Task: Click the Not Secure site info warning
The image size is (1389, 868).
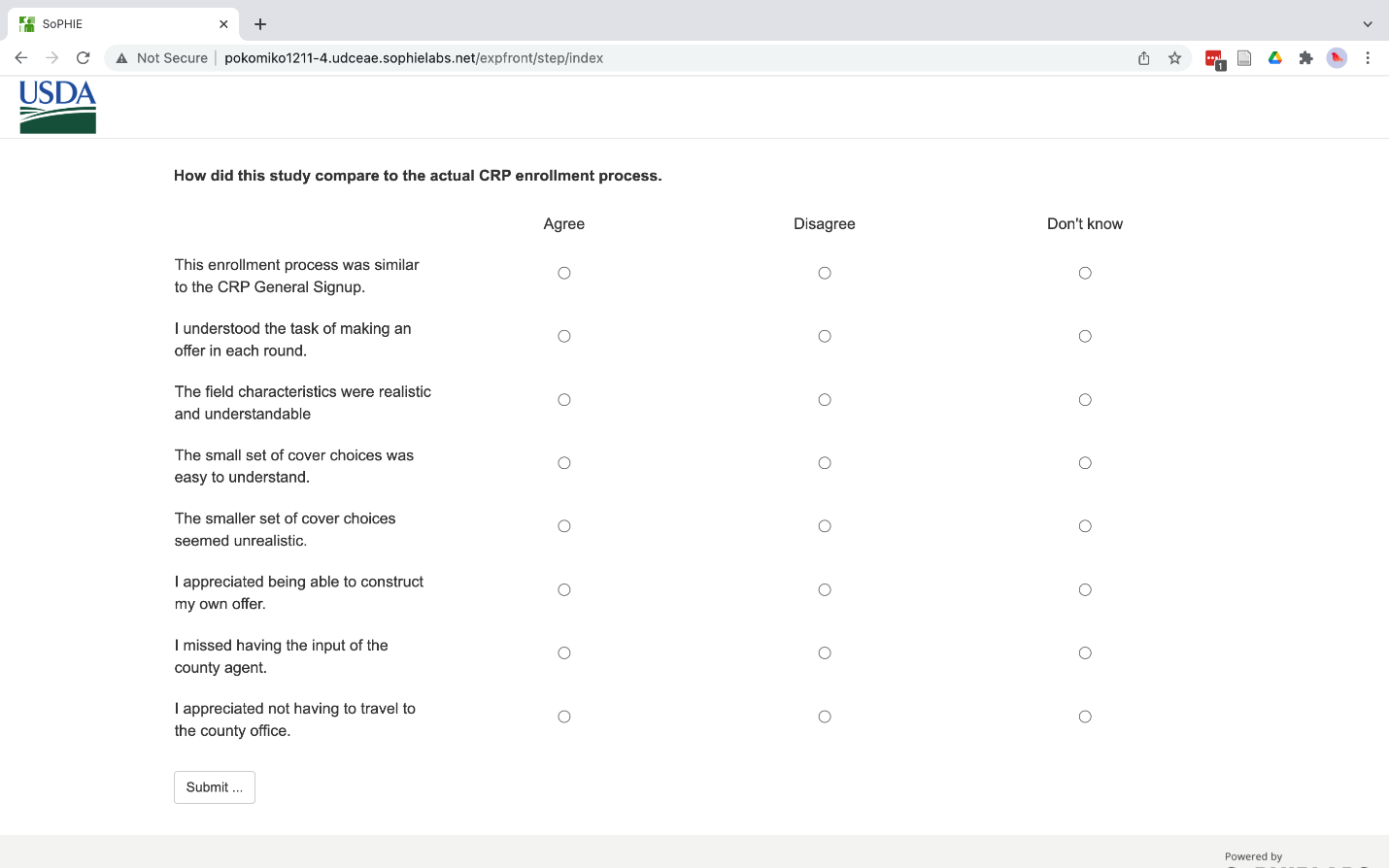Action: (162, 58)
